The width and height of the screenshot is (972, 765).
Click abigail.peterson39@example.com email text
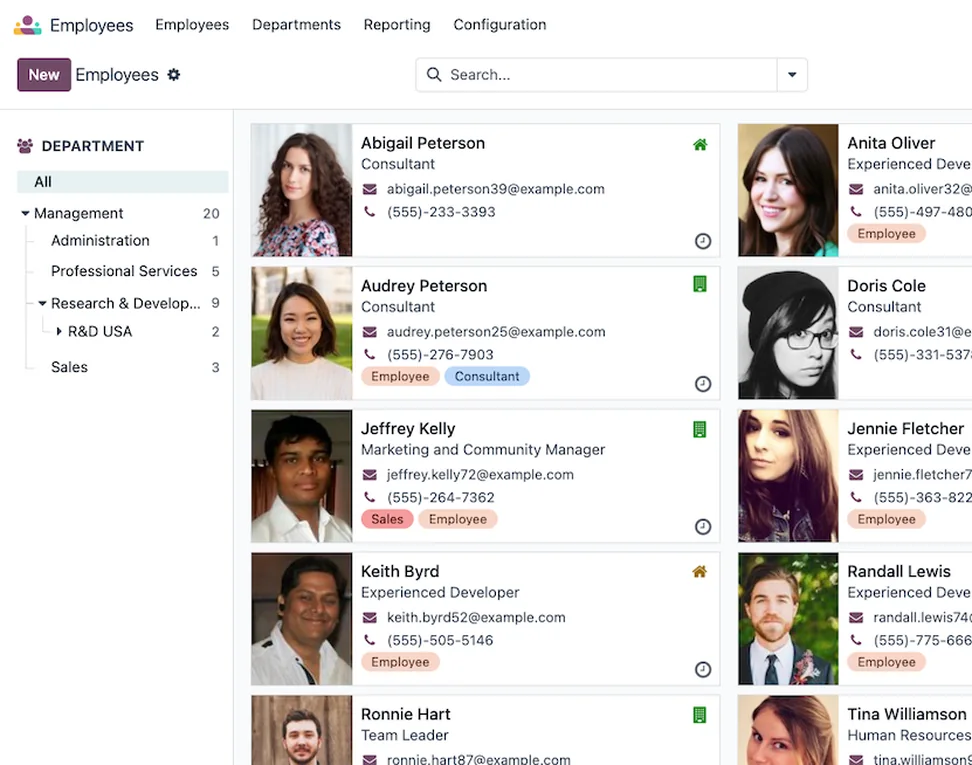(x=496, y=189)
